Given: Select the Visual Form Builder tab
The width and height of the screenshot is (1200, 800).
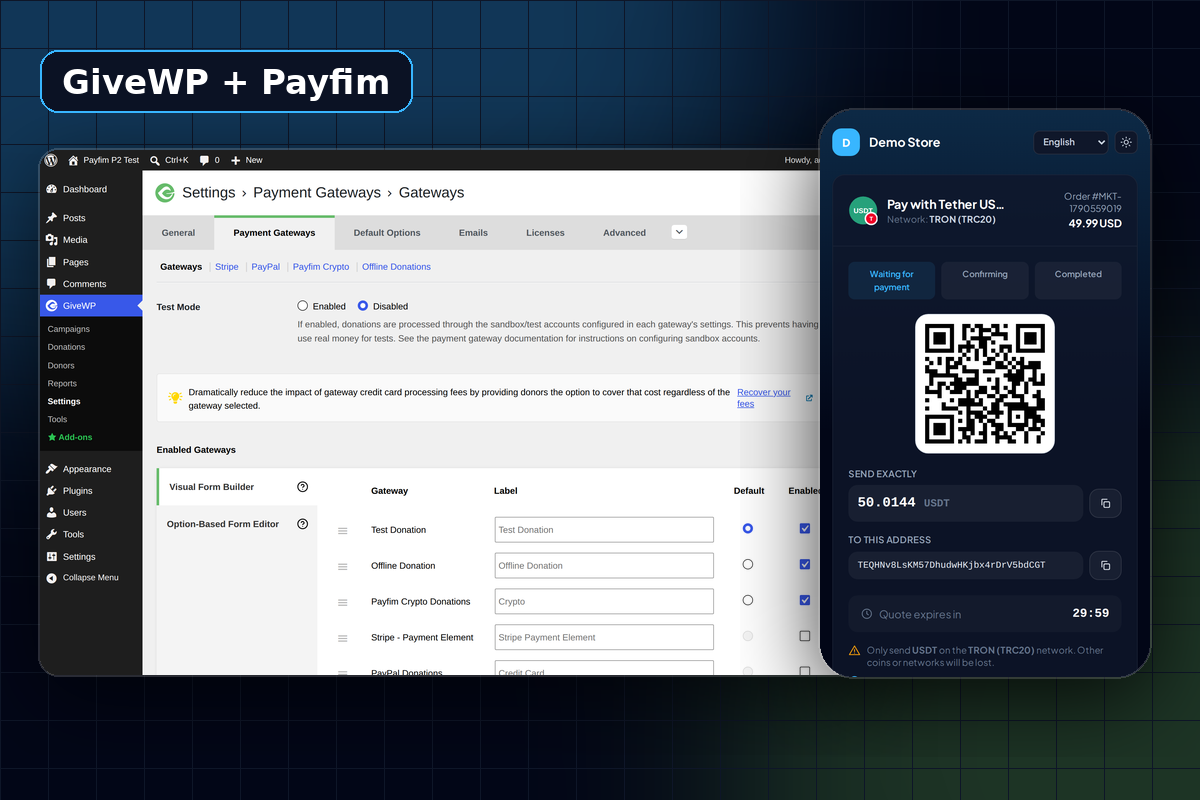Looking at the screenshot, I should (x=236, y=487).
